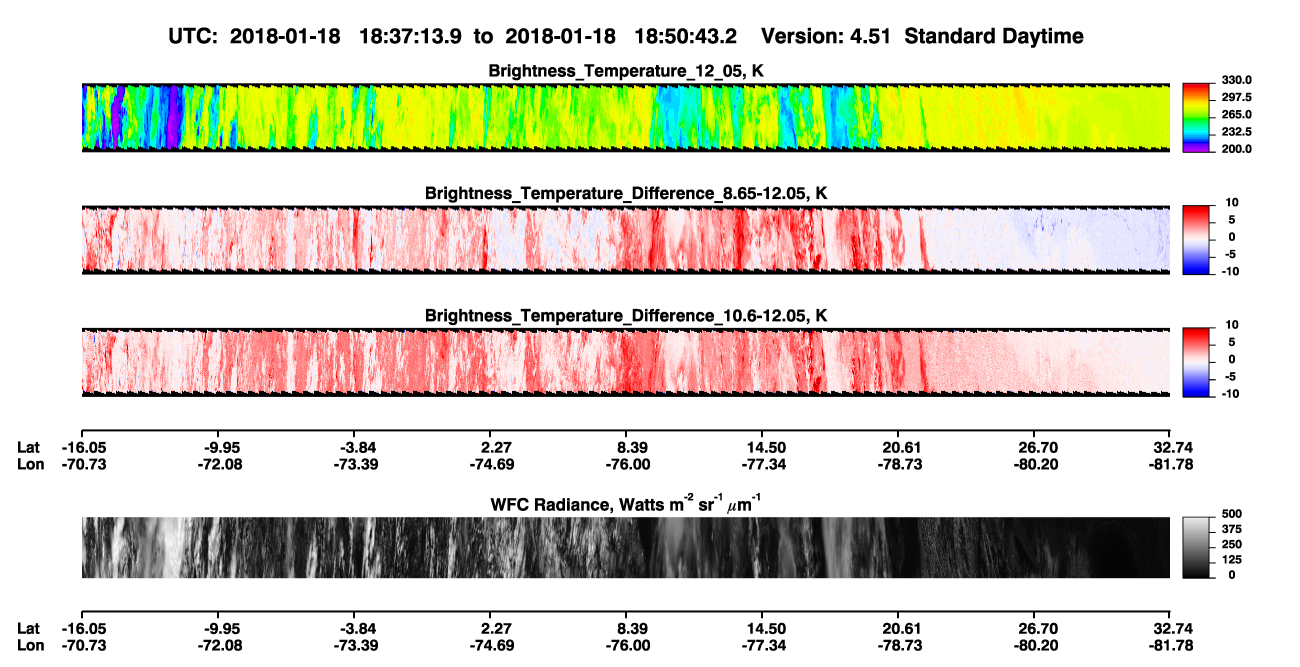Click the 12.05 brightness temperature image strip
The image size is (1300, 667).
tap(626, 118)
